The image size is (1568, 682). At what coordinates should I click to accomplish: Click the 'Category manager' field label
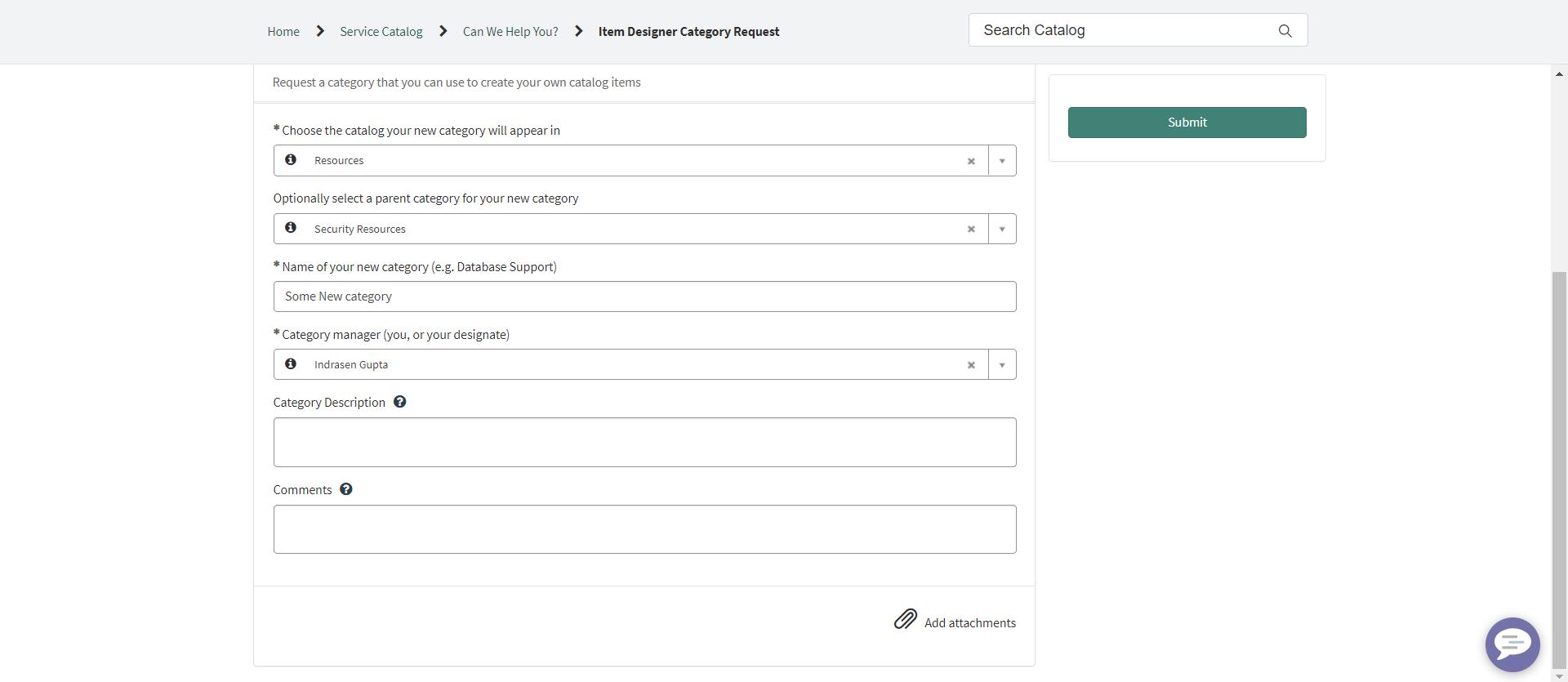[395, 335]
